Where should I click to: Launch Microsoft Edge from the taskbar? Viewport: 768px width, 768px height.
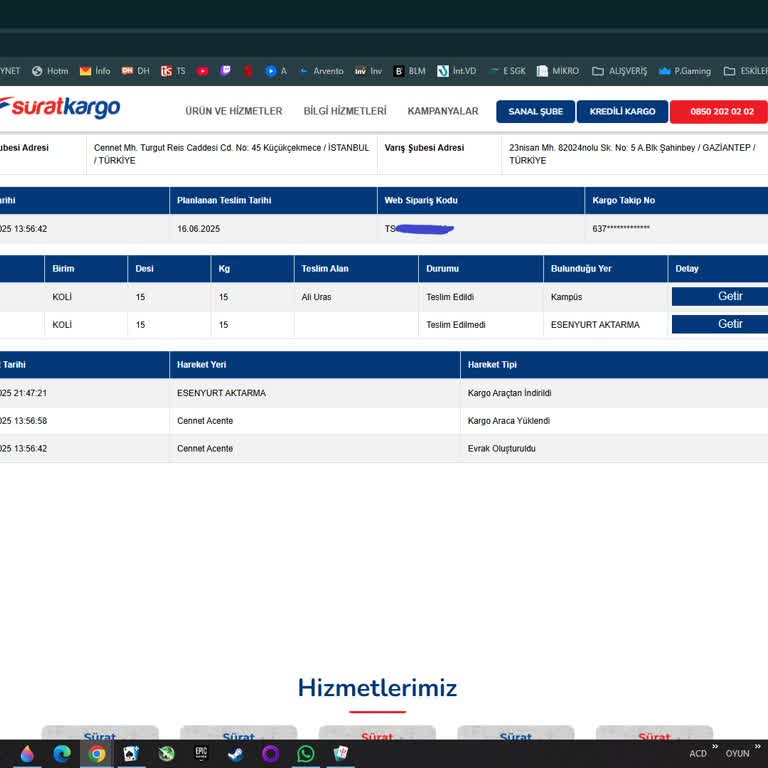62,754
